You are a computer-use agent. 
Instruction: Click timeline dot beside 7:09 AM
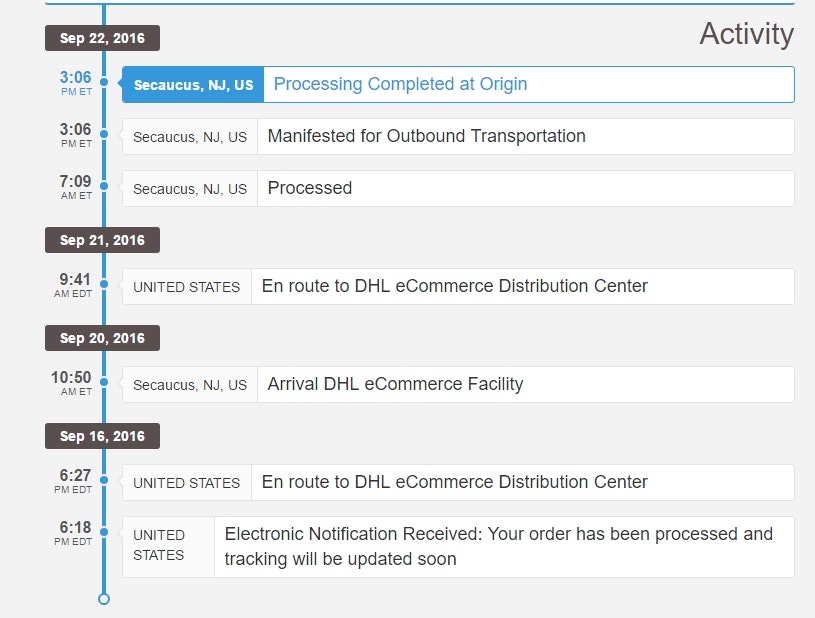pyautogui.click(x=104, y=188)
